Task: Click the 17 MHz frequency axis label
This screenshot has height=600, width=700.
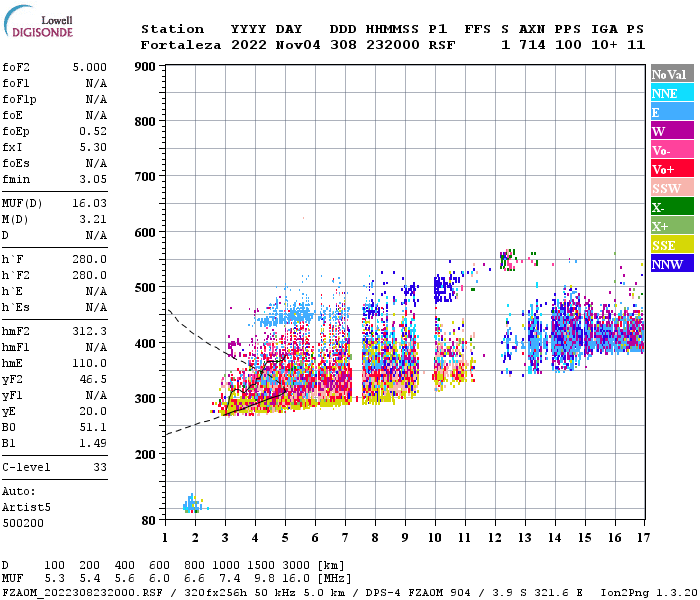Action: [643, 538]
